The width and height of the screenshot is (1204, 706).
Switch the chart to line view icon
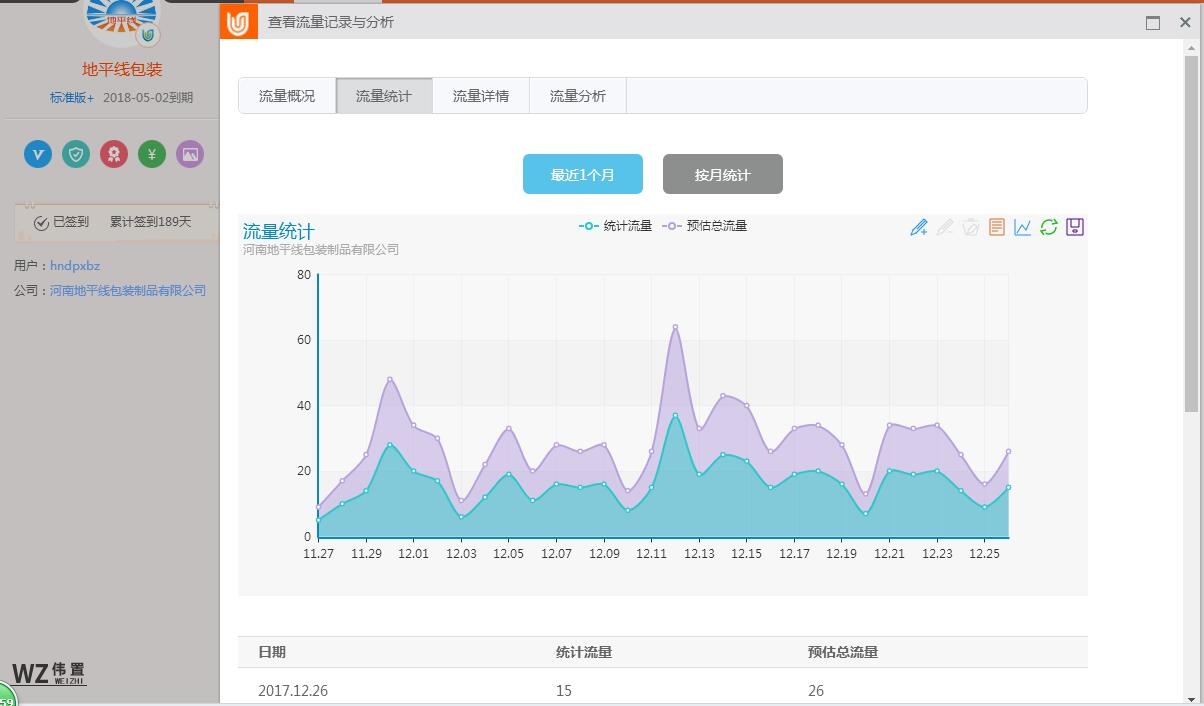pyautogui.click(x=1022, y=227)
